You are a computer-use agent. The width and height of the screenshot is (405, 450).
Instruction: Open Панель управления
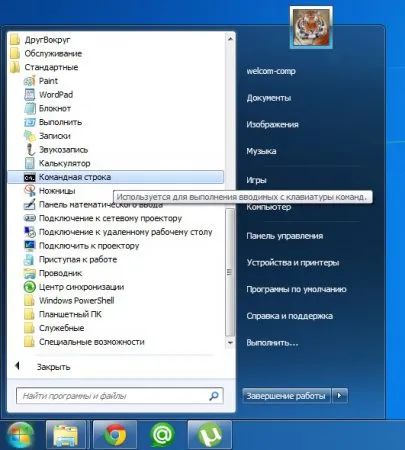(285, 236)
